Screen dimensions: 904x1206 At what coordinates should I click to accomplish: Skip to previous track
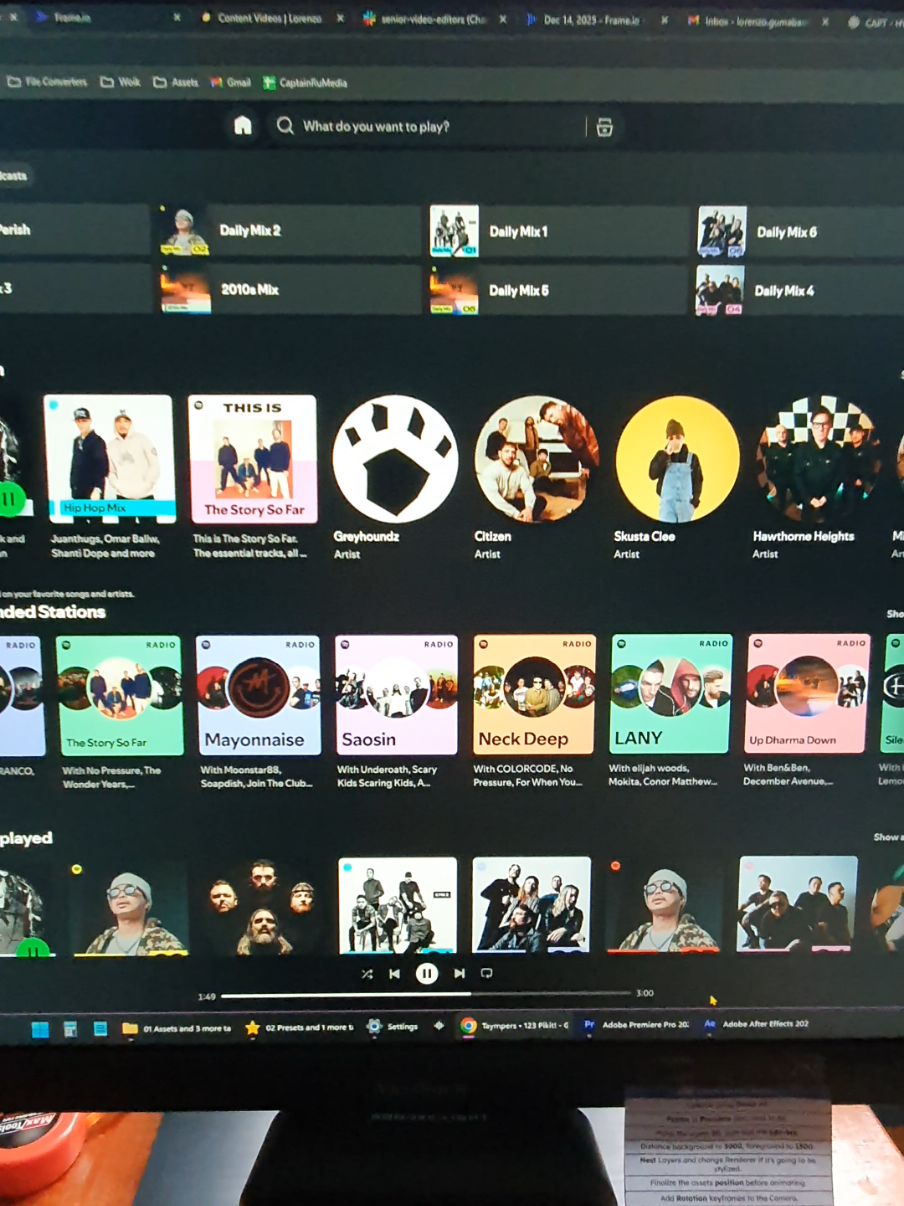(395, 973)
